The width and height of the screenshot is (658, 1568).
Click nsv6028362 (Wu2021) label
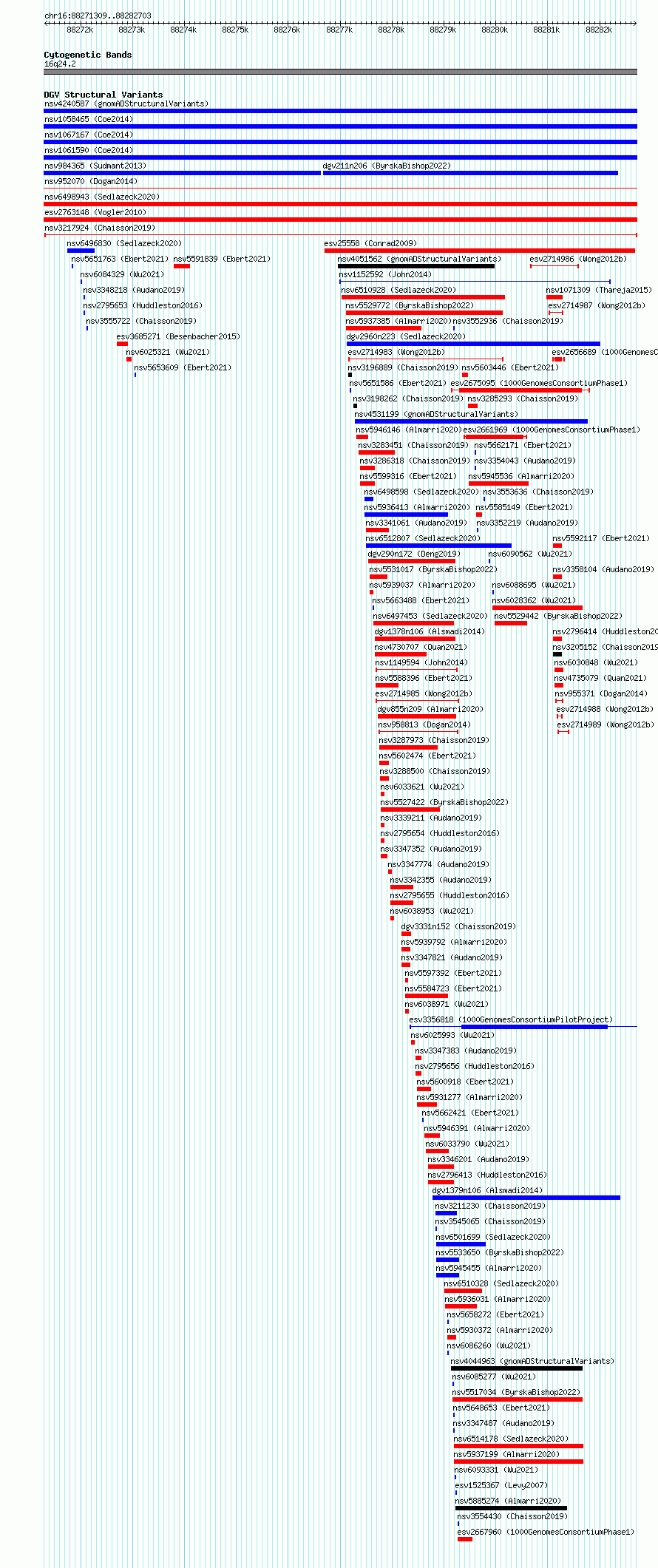coord(534,600)
